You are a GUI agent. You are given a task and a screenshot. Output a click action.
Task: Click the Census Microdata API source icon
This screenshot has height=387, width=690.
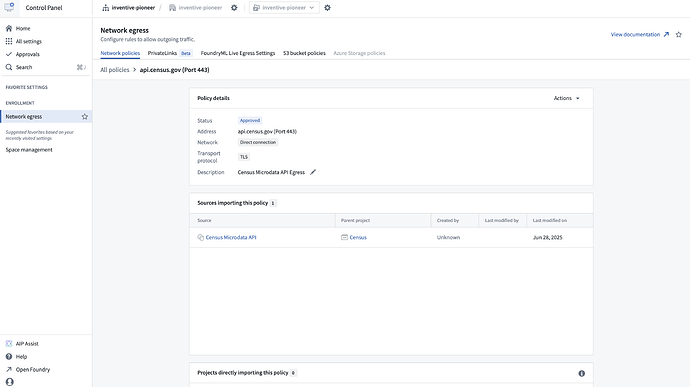pos(201,237)
